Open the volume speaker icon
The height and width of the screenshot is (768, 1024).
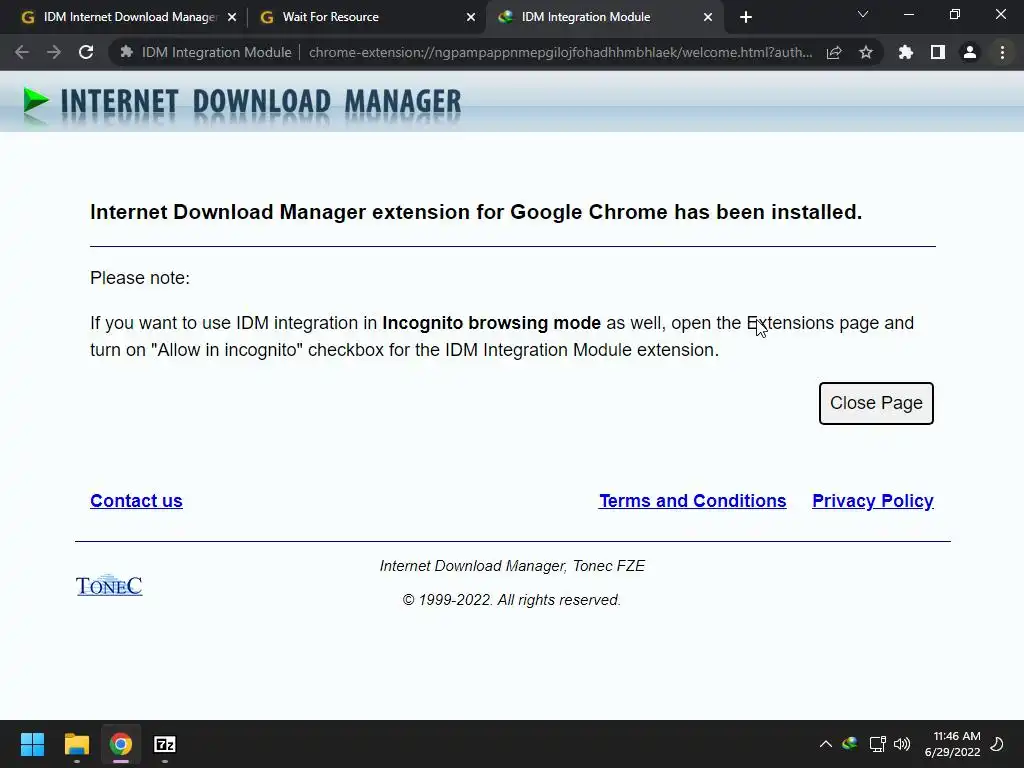pos(902,744)
